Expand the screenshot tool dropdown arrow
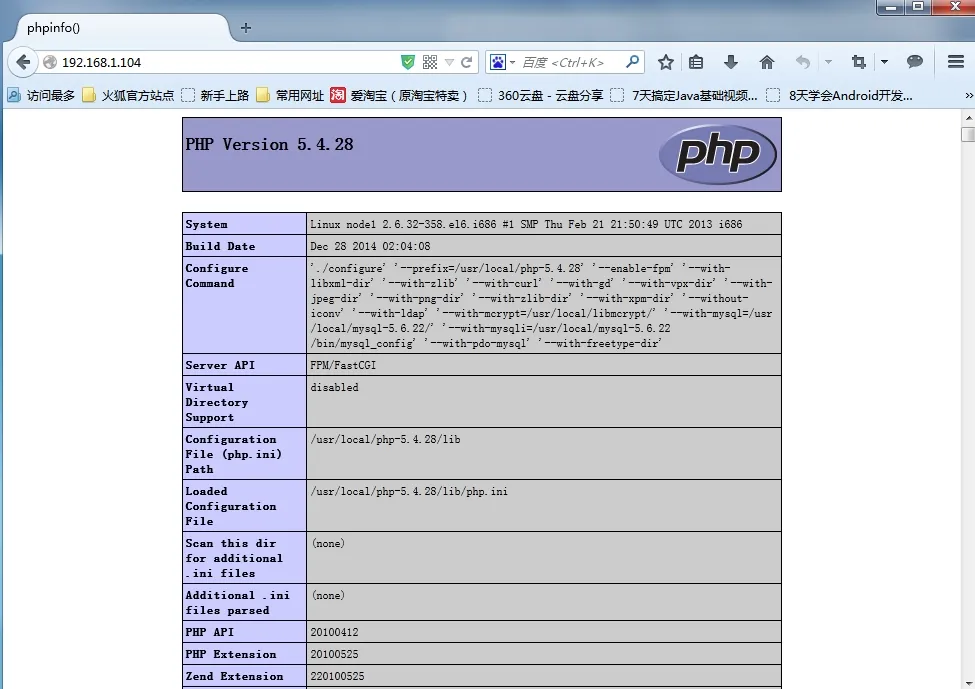 [884, 62]
